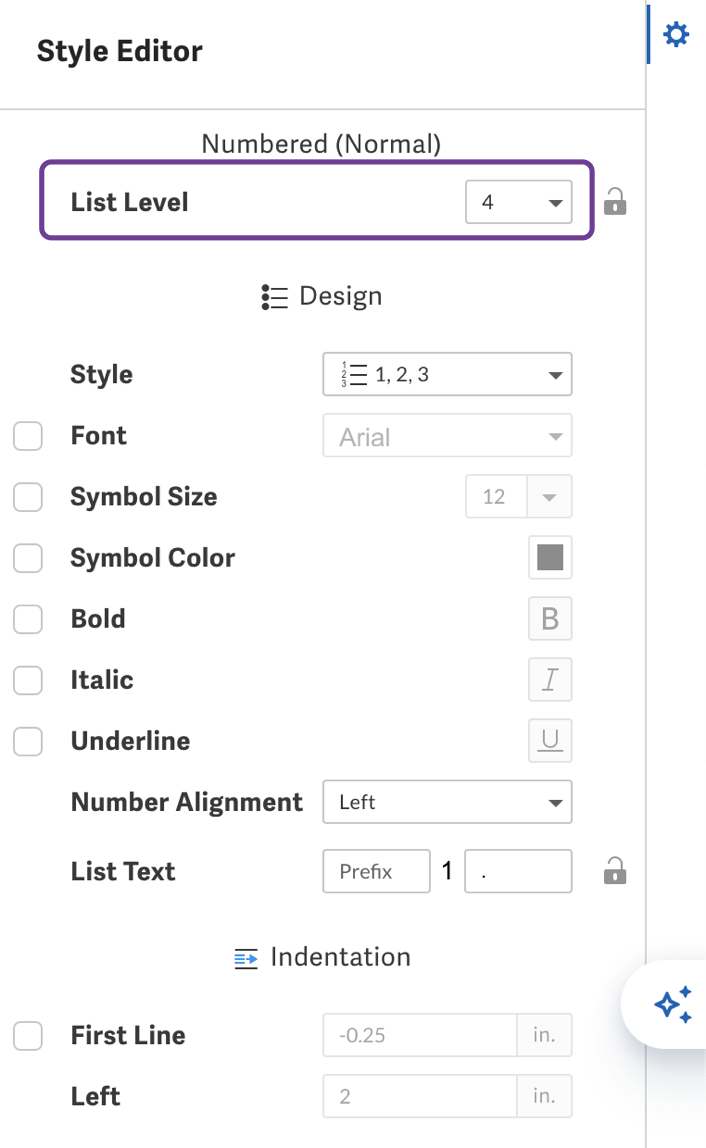Image resolution: width=706 pixels, height=1148 pixels.
Task: Open the List Level dropdown
Action: pyautogui.click(x=519, y=201)
